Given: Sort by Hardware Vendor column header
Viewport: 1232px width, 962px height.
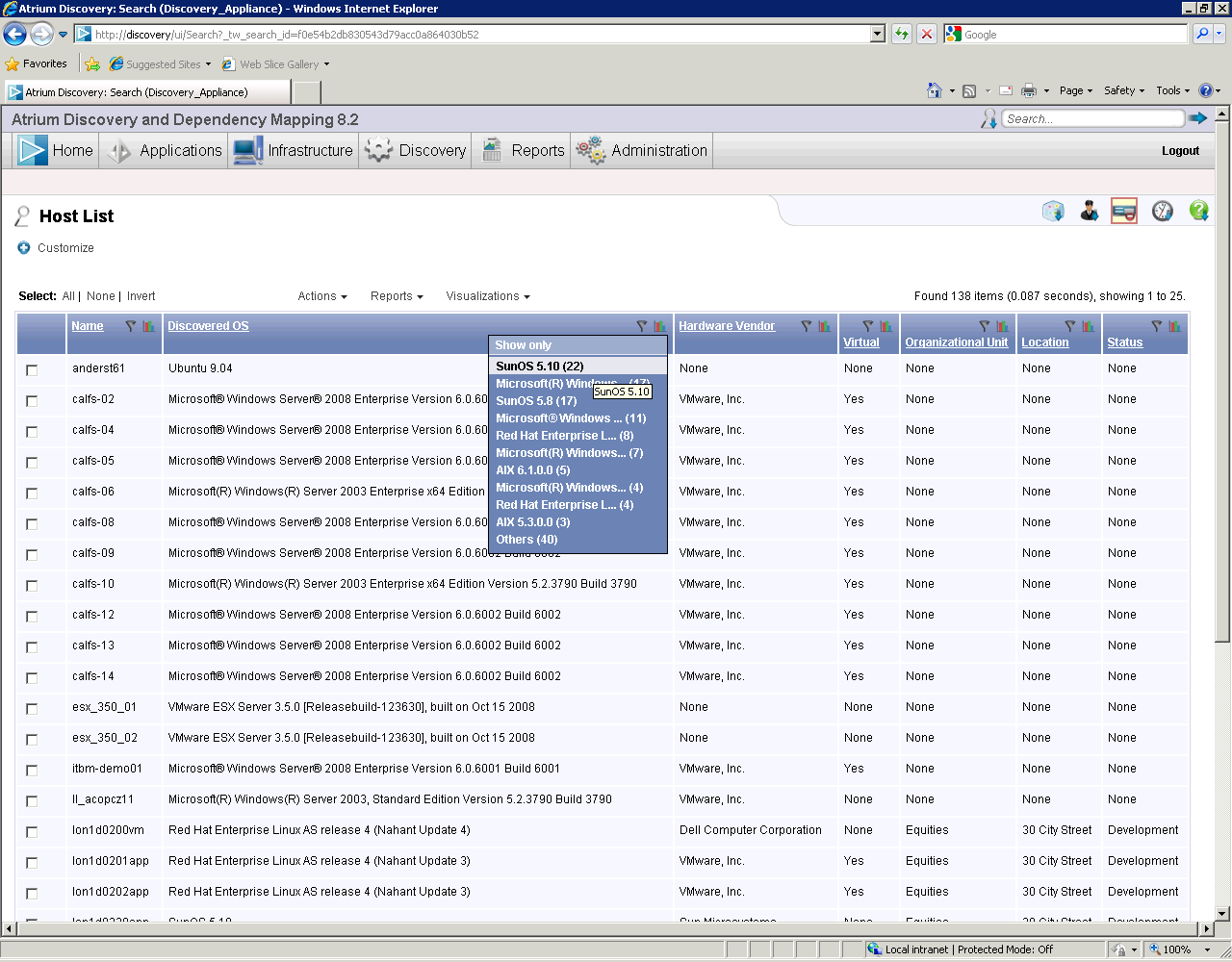Looking at the screenshot, I should click(x=727, y=326).
